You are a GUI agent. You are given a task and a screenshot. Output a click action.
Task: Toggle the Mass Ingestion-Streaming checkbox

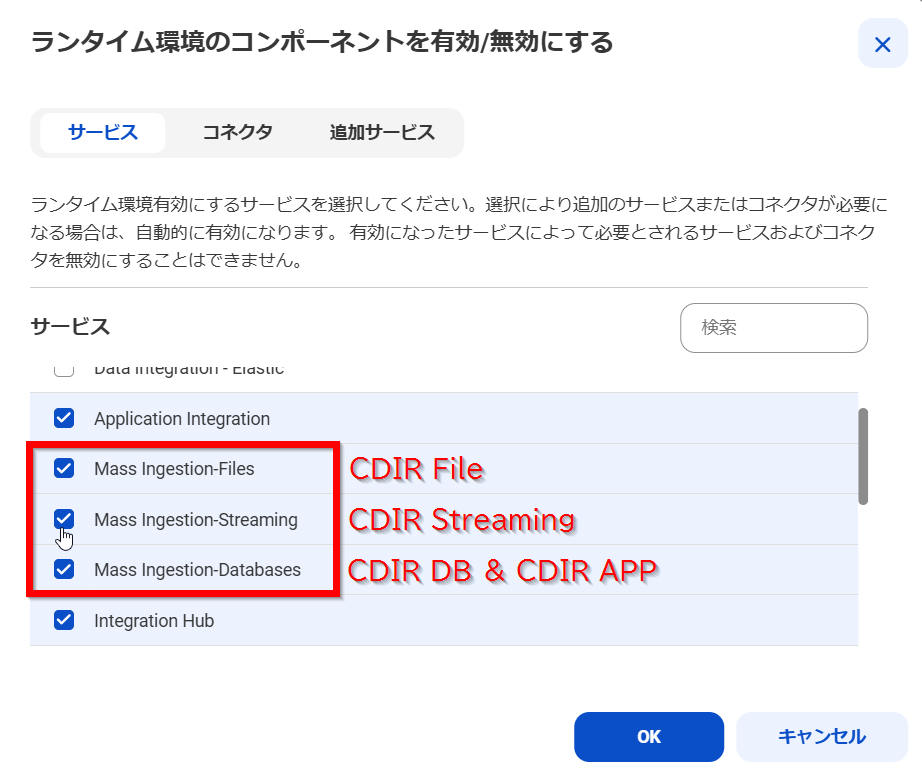pos(64,519)
